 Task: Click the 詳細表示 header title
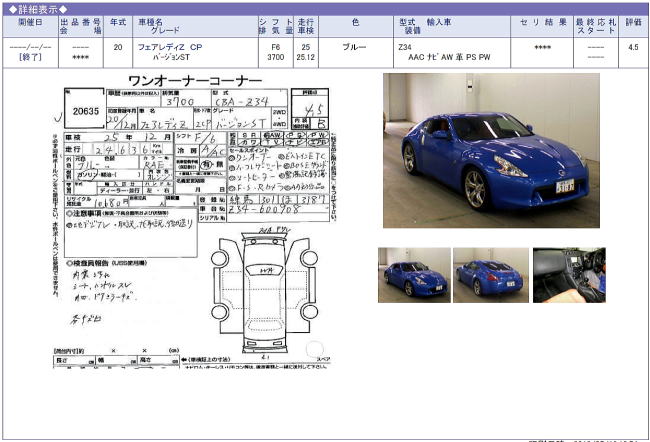[38, 9]
